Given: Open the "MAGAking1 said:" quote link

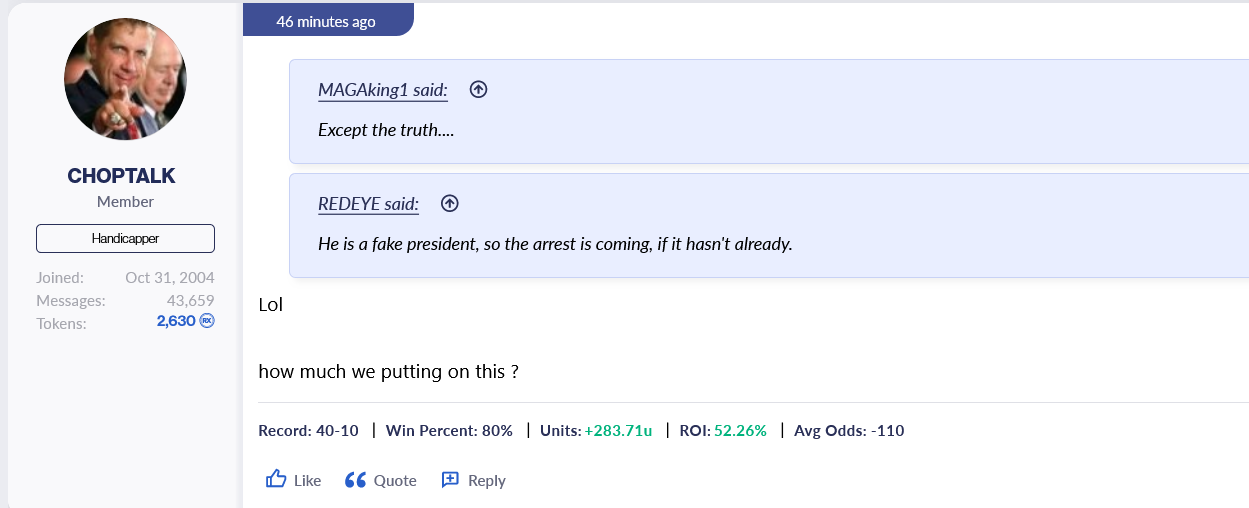Looking at the screenshot, I should [383, 90].
